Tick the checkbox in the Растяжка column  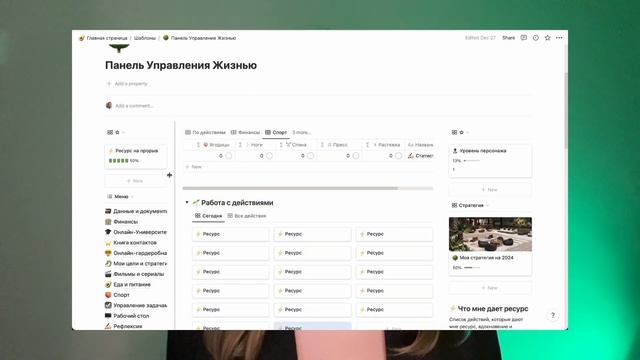398,156
